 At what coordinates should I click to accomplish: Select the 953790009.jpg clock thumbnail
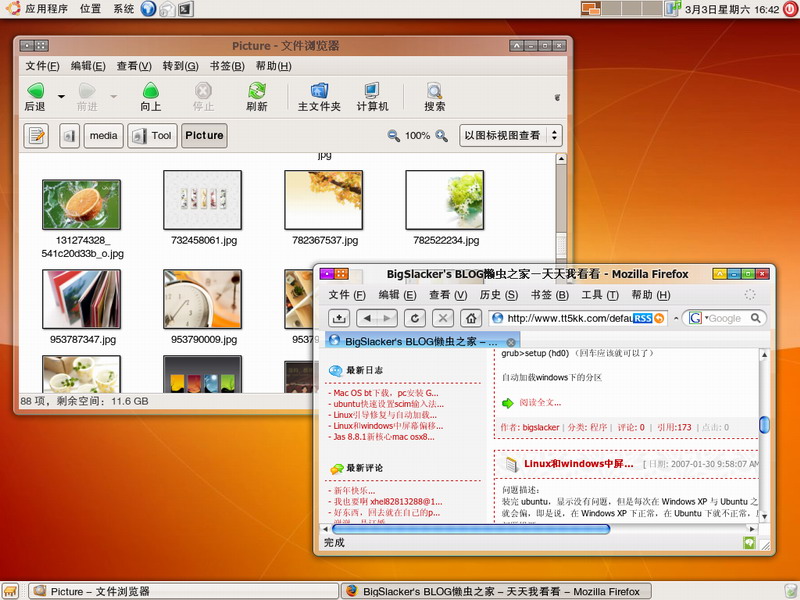203,299
